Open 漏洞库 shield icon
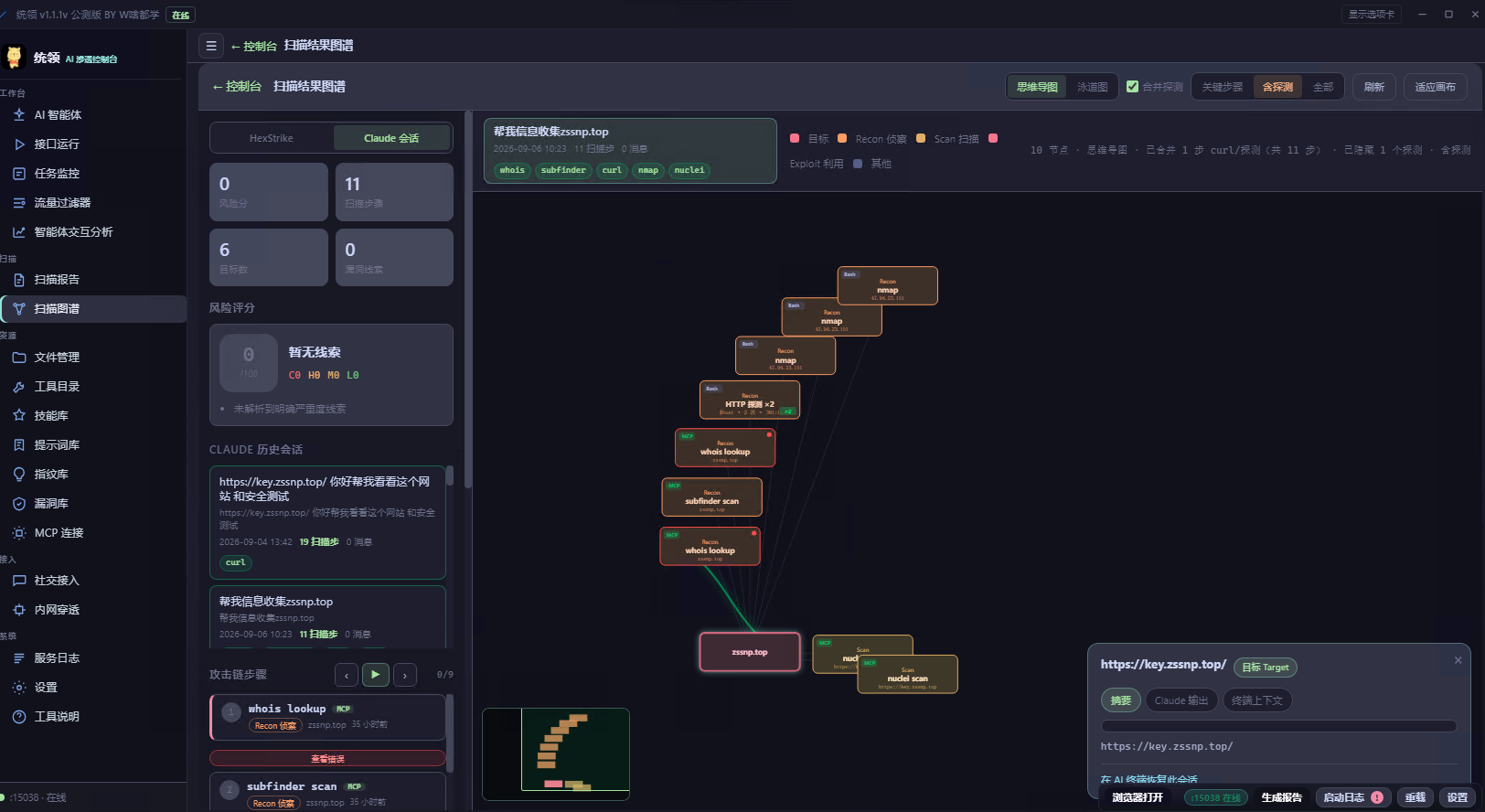 point(19,504)
